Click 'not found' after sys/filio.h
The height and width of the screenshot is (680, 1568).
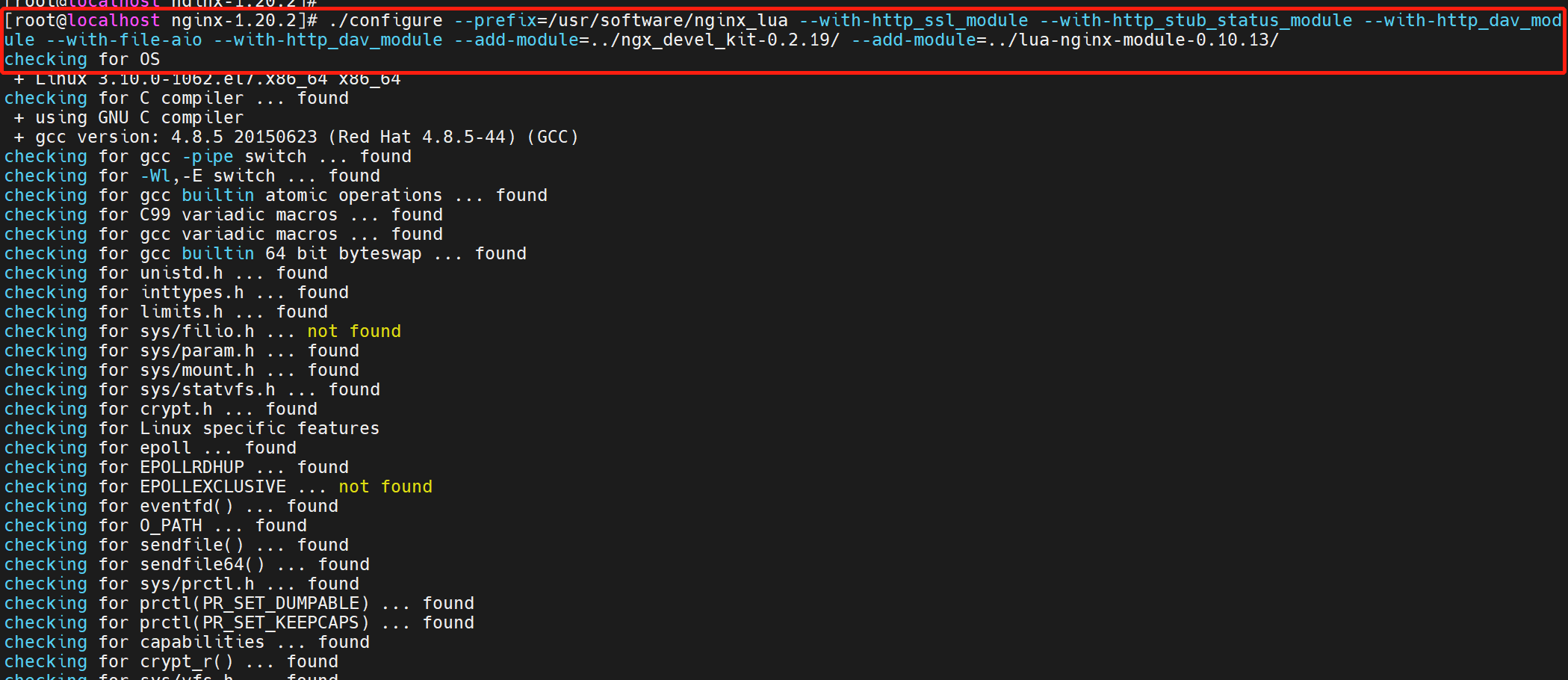(354, 332)
